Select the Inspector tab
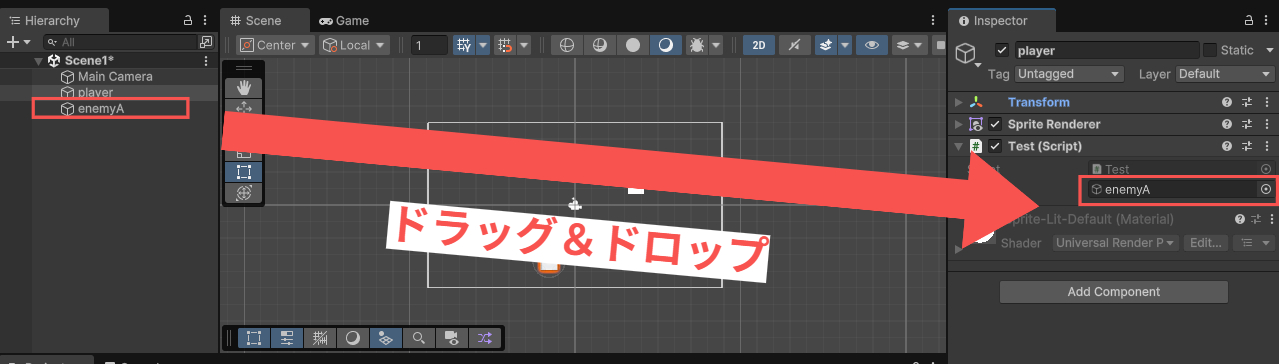Screen dimensions: 1279x364 [x=1002, y=20]
